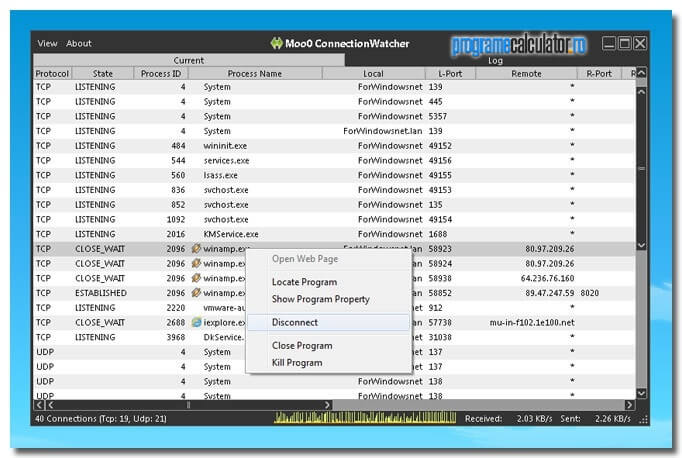Image resolution: width=682 pixels, height=458 pixels.
Task: Open the View menu
Action: [47, 43]
